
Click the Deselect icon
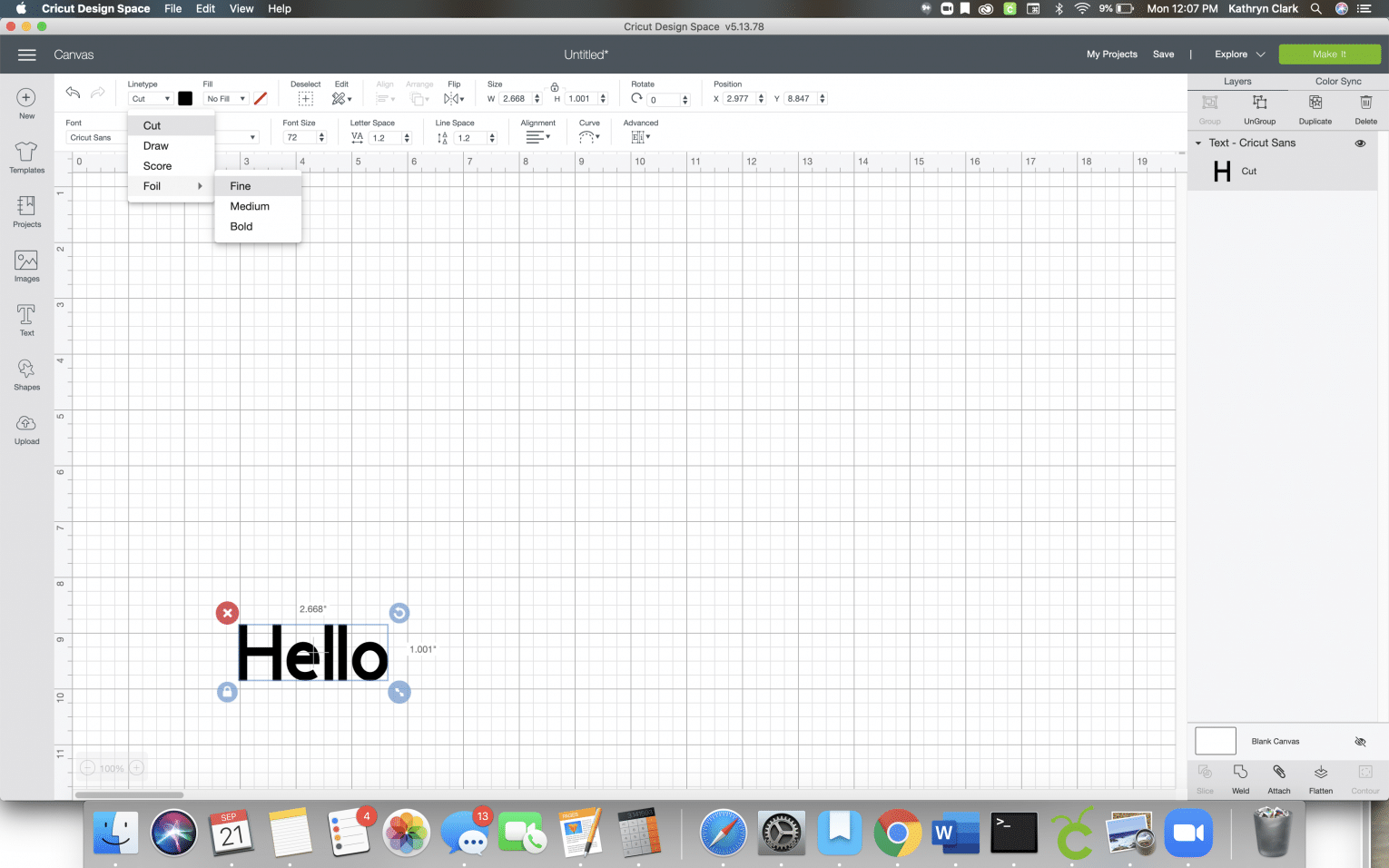pos(306,99)
